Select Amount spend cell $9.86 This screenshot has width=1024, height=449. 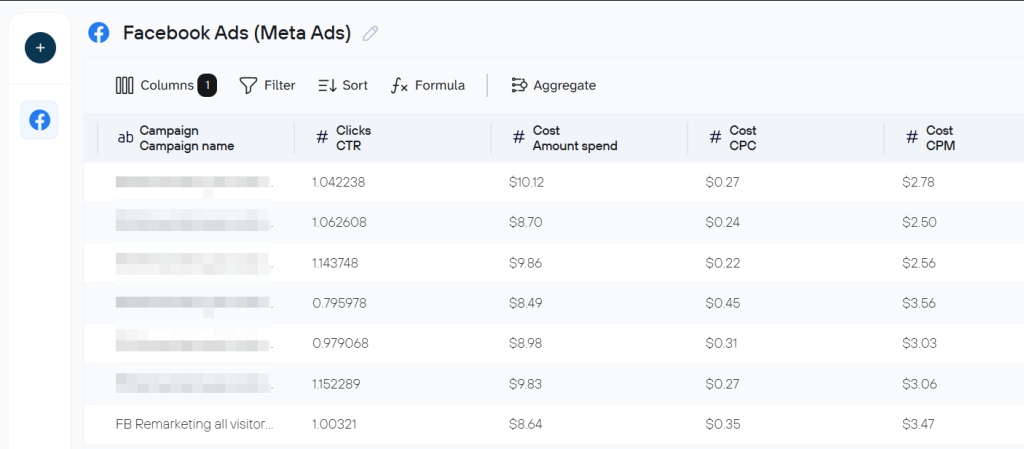(526, 263)
